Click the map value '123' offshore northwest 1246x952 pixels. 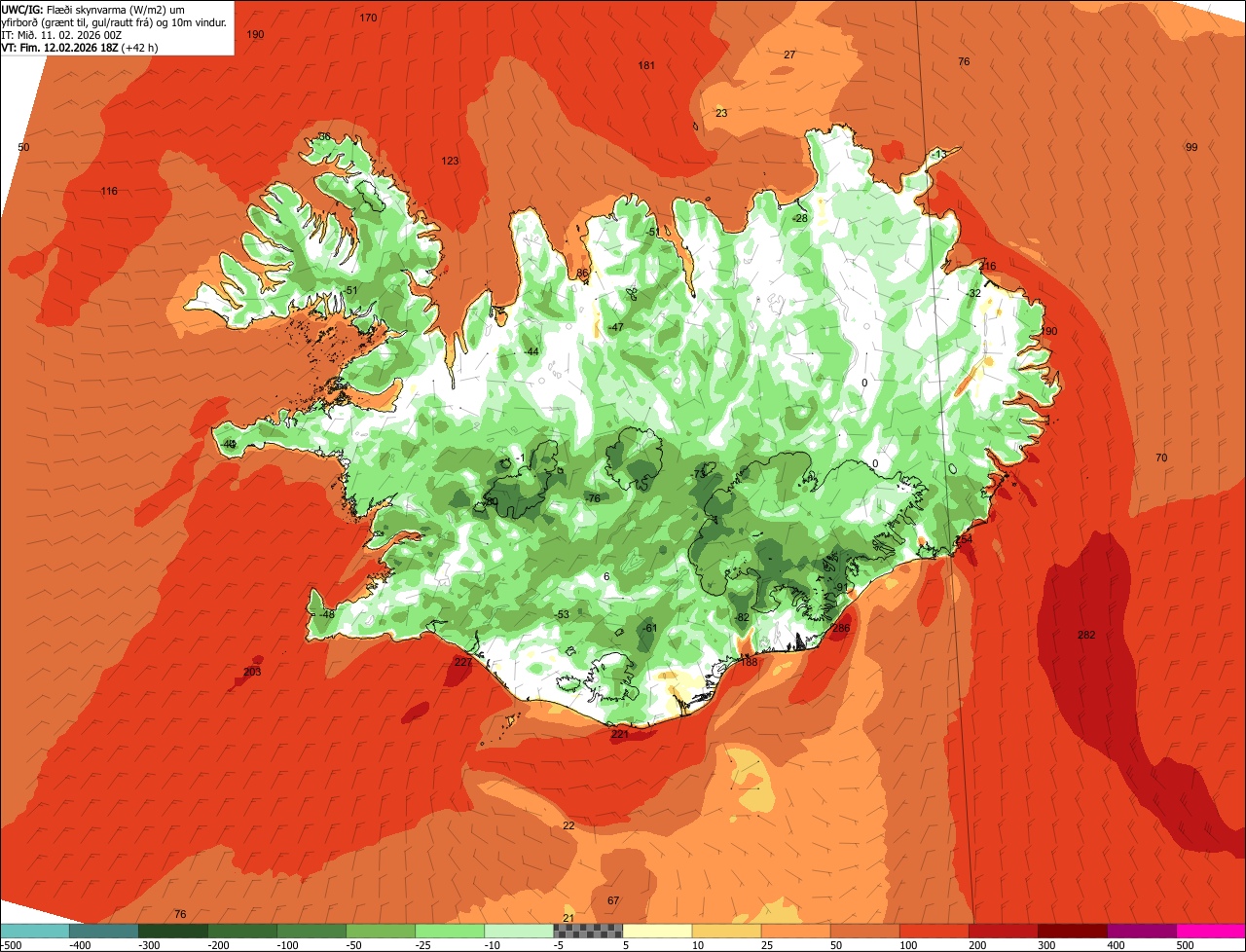pos(450,162)
